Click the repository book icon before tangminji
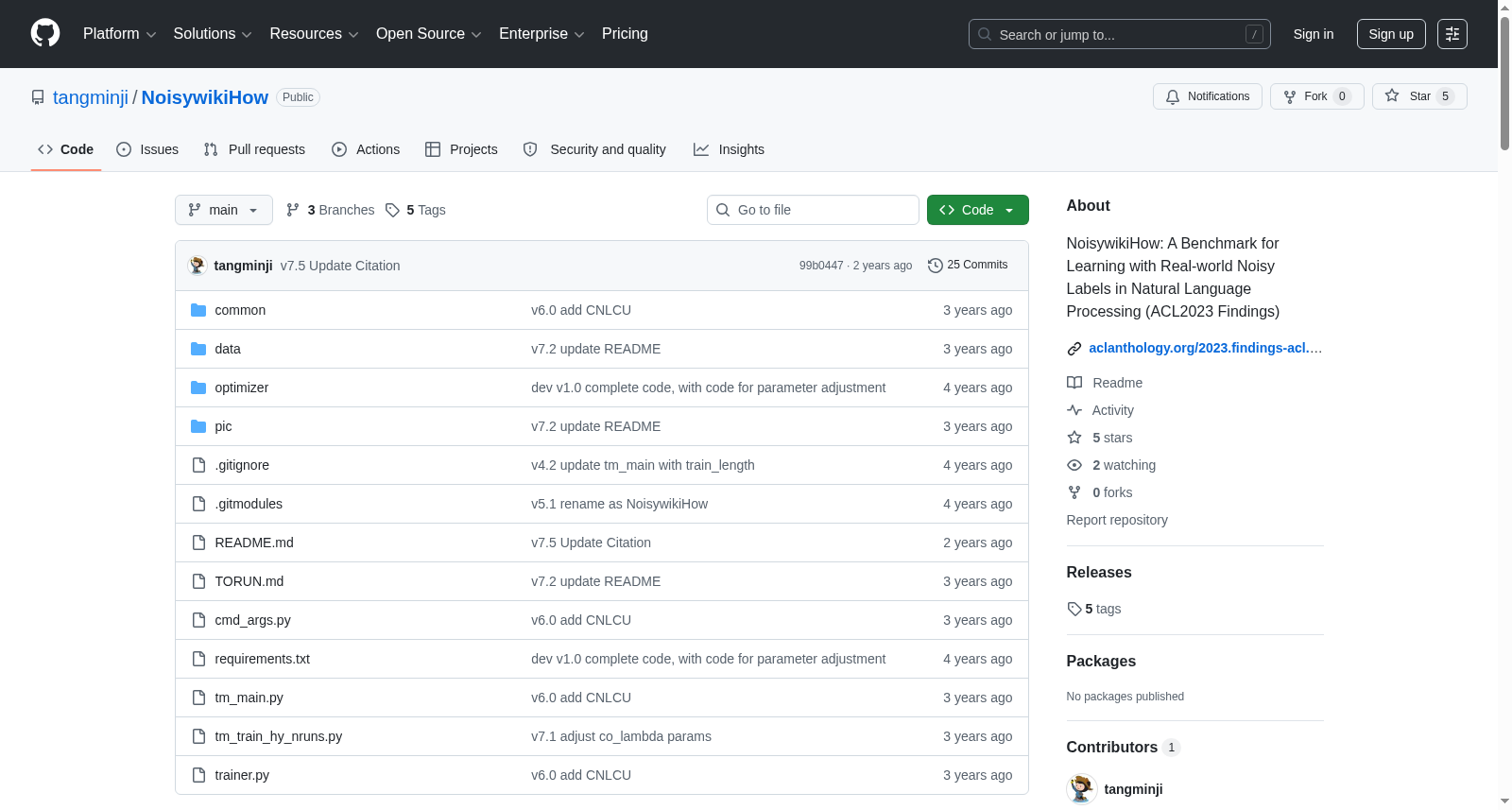 (38, 97)
